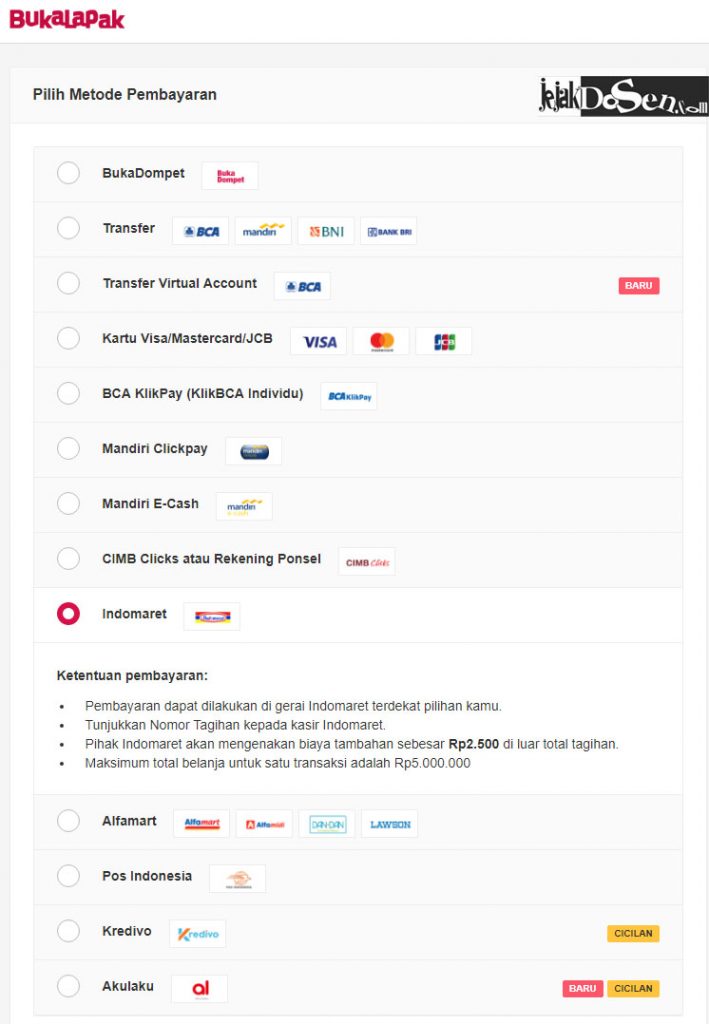Click the Pos Indonesia label
This screenshot has height=1024, width=709.
(x=147, y=876)
